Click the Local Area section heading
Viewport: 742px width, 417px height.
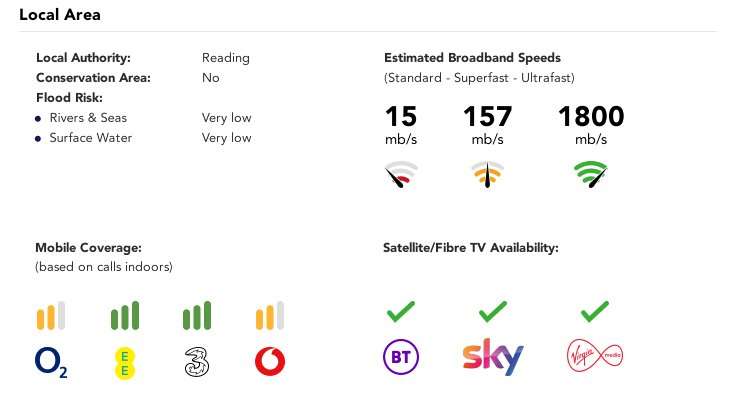(60, 15)
